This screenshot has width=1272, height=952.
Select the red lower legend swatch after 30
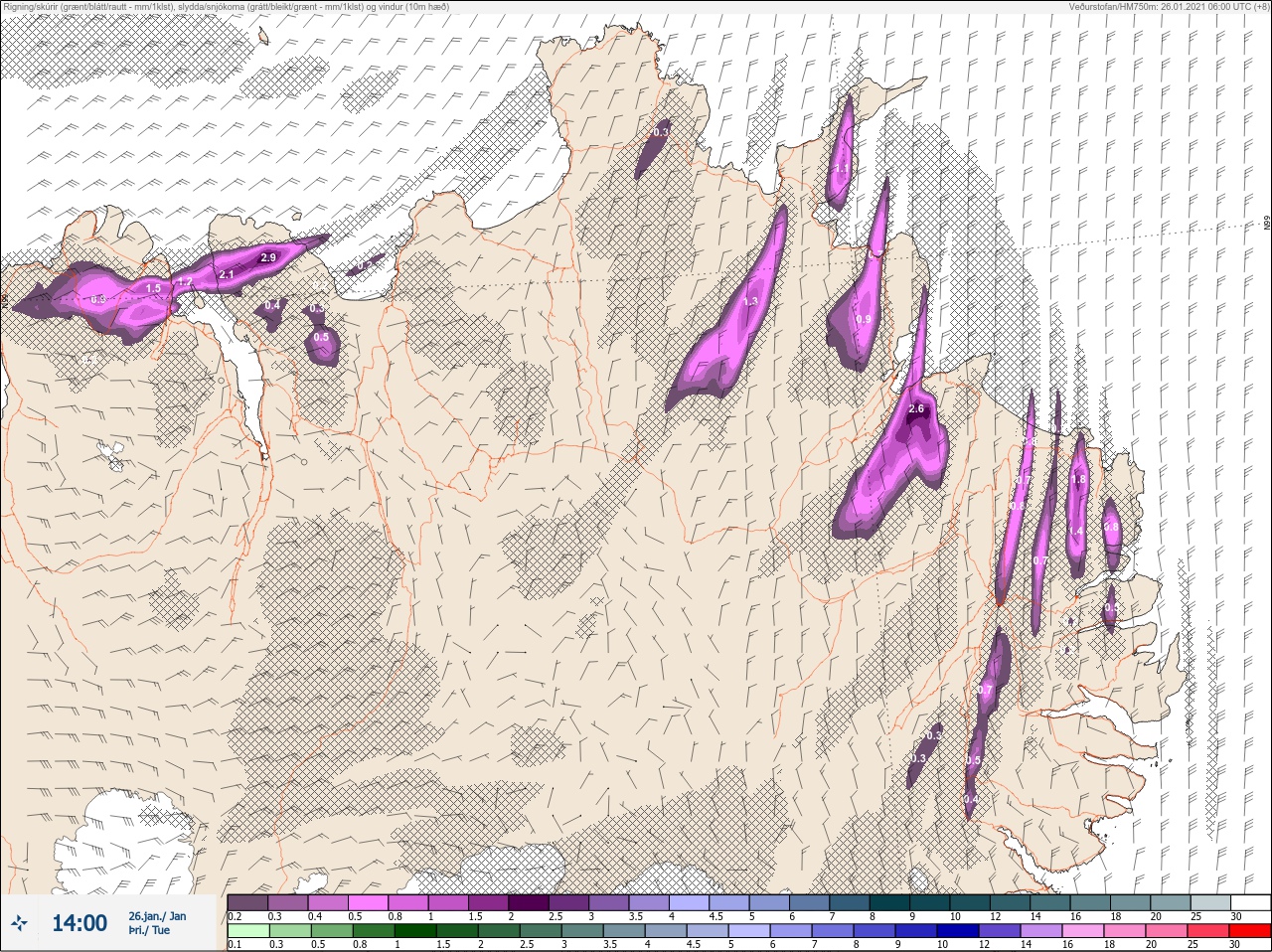(x=1250, y=930)
